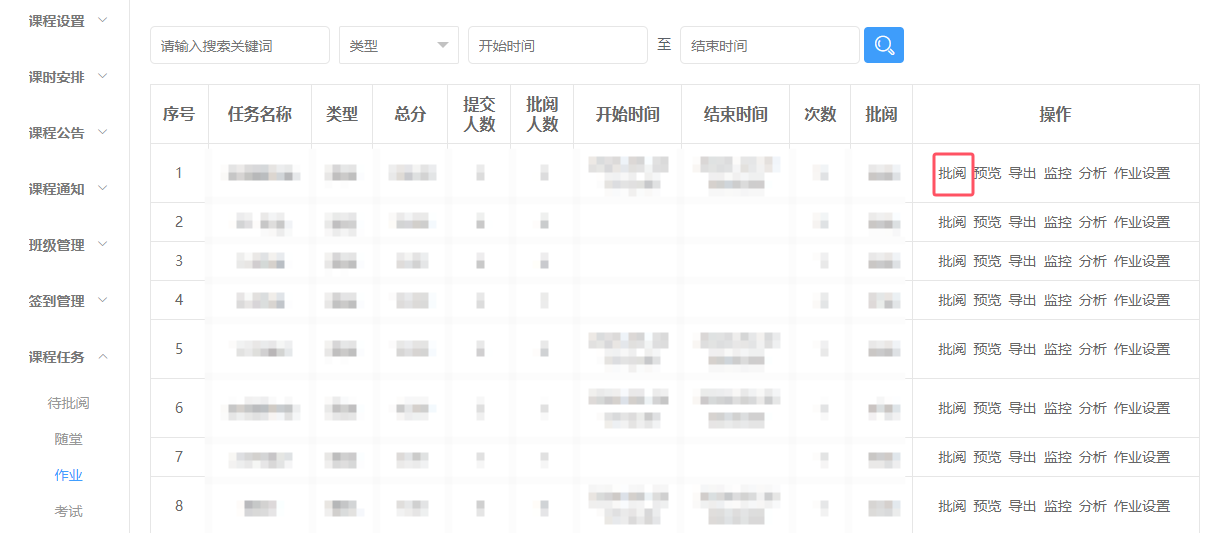The image size is (1209, 533).
Task: Click 分析 for task row 6
Action: point(1092,408)
